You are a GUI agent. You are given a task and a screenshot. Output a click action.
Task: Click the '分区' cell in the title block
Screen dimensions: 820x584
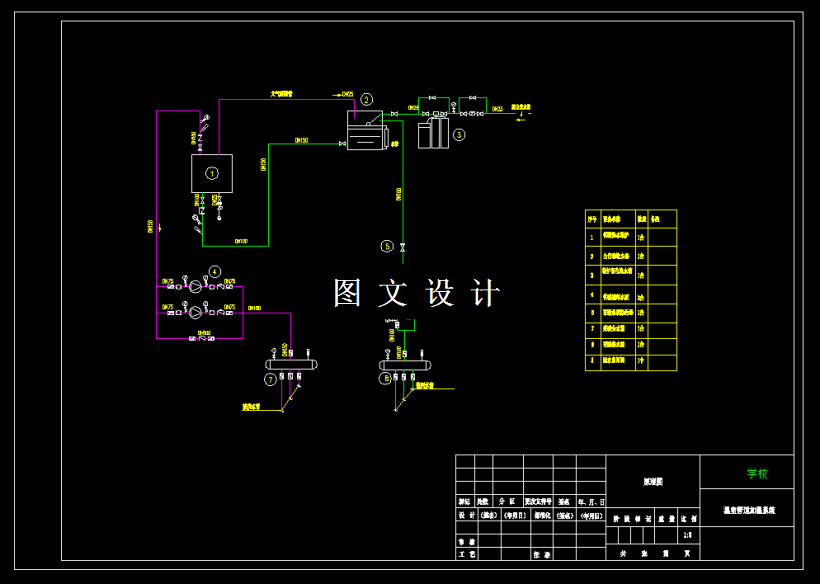(508, 501)
